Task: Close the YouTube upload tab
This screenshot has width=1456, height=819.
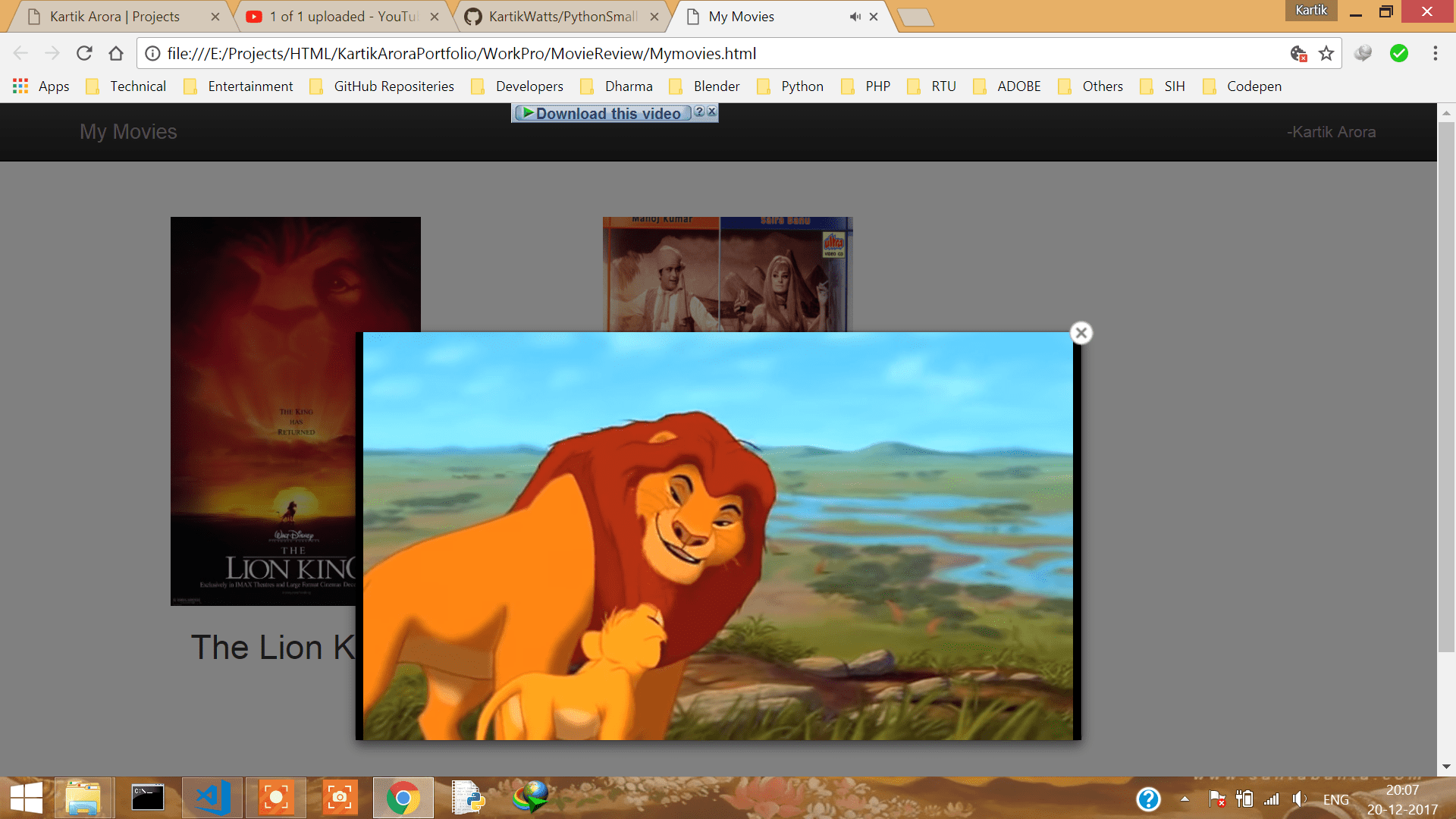Action: point(435,17)
